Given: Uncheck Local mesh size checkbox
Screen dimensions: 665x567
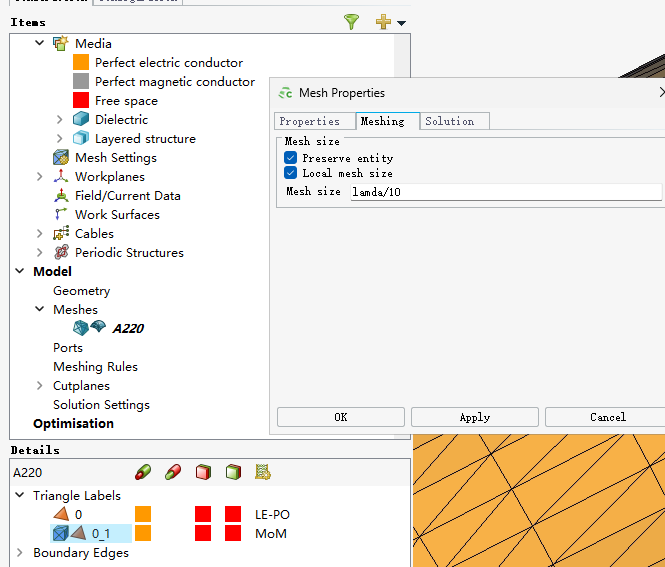Looking at the screenshot, I should point(291,173).
